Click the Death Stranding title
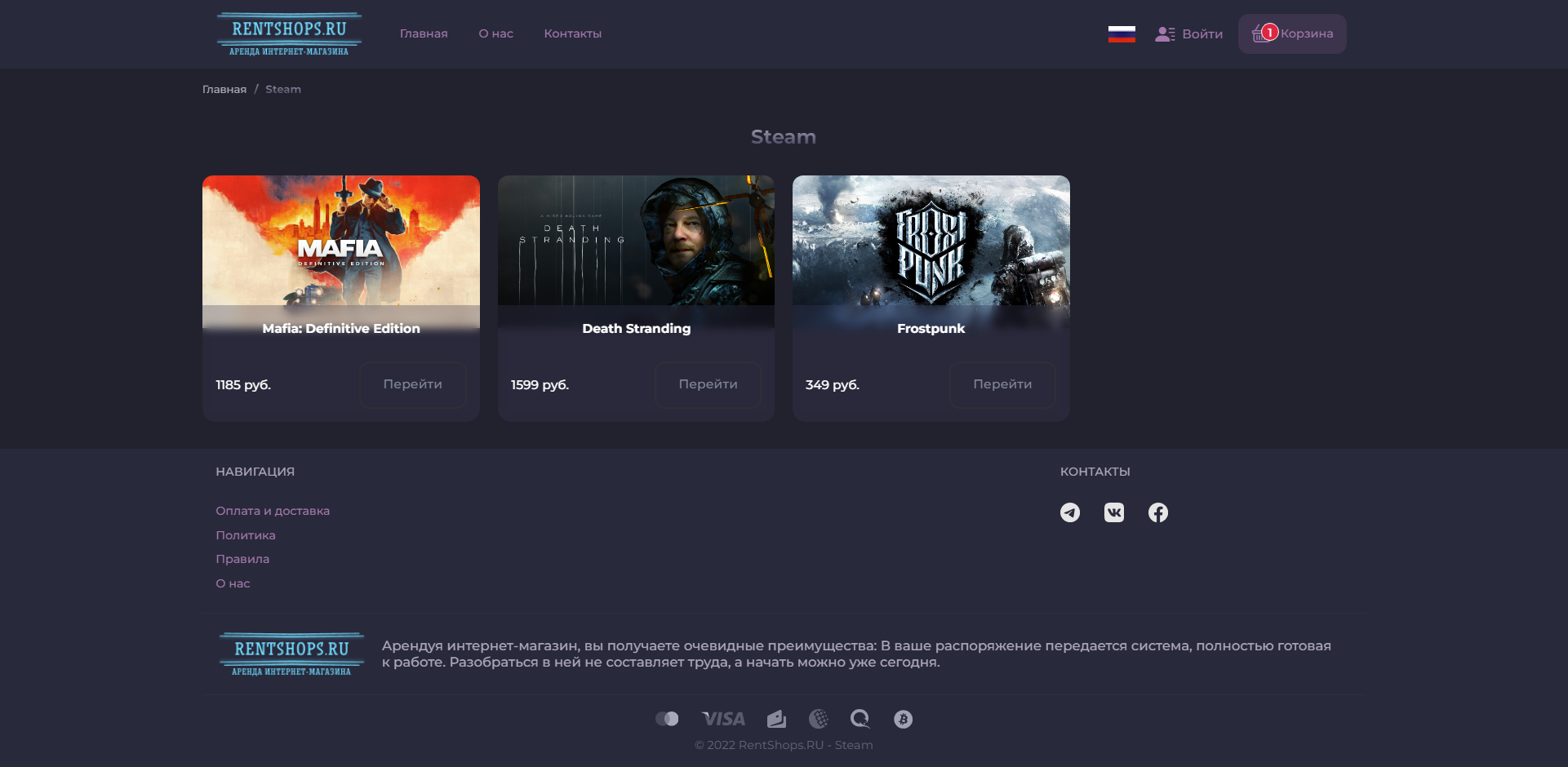This screenshot has width=1568, height=767. [636, 328]
